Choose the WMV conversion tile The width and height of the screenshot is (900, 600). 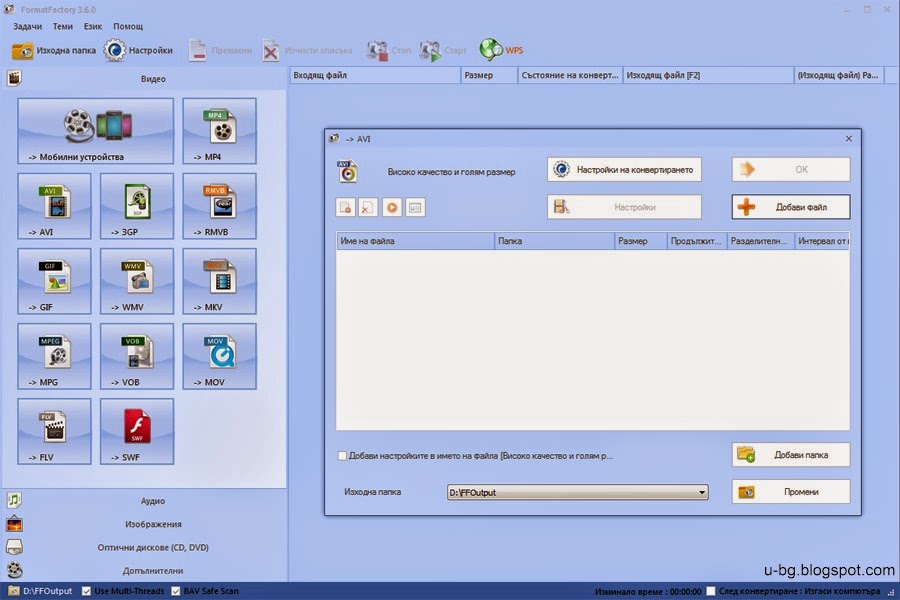click(x=137, y=281)
